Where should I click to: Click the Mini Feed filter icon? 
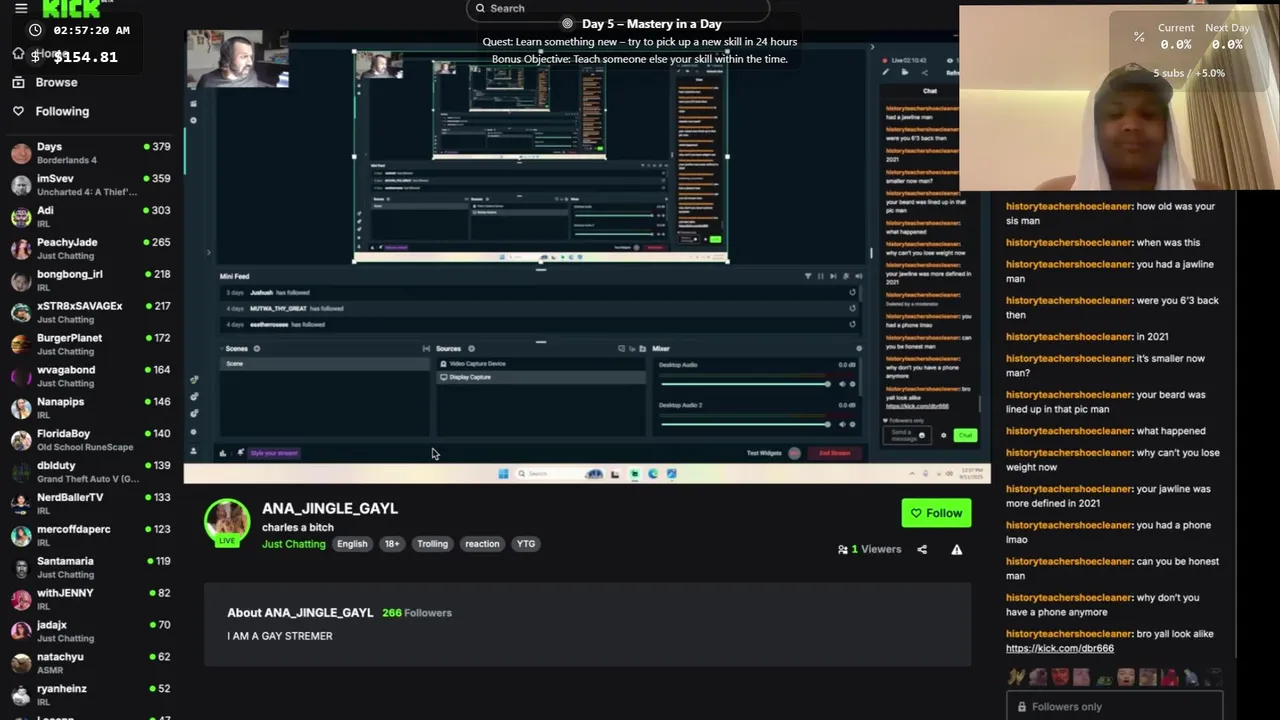(808, 276)
